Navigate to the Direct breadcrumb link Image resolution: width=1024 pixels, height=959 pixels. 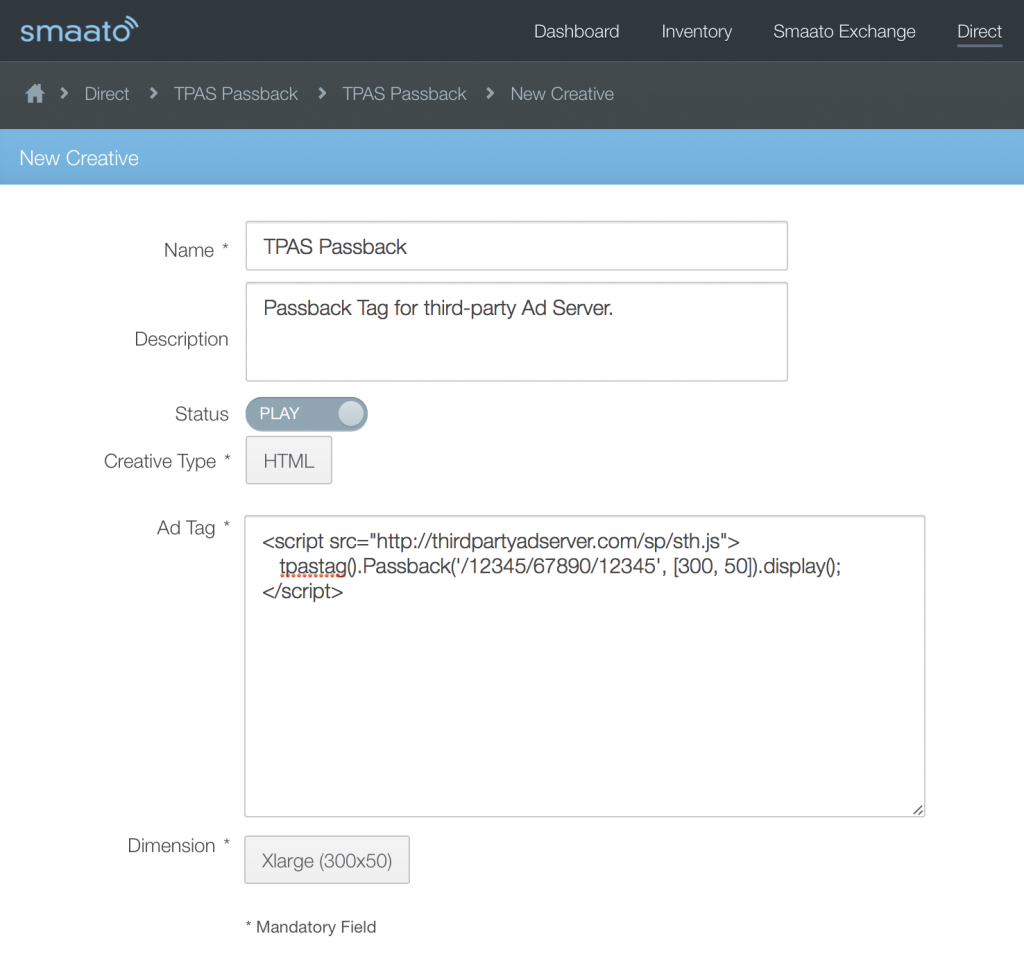(106, 94)
